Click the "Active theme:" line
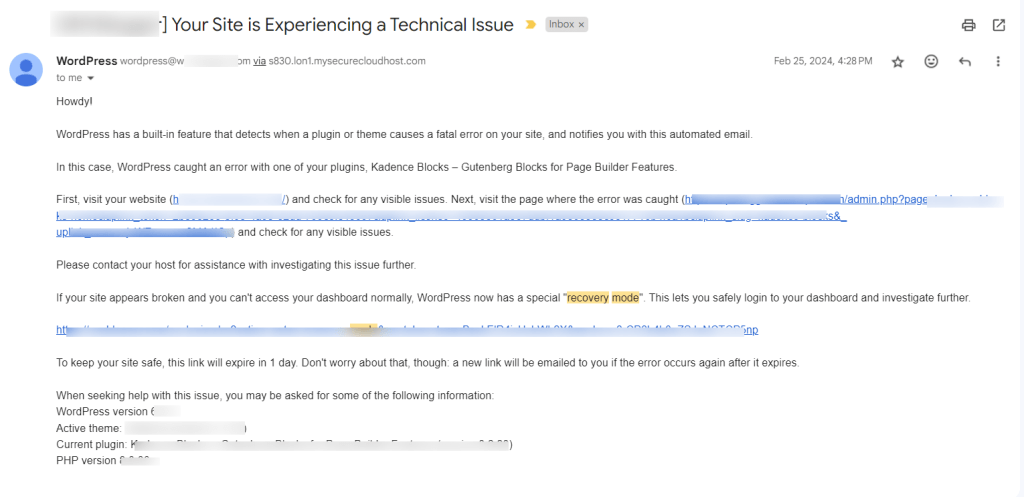 [151, 428]
